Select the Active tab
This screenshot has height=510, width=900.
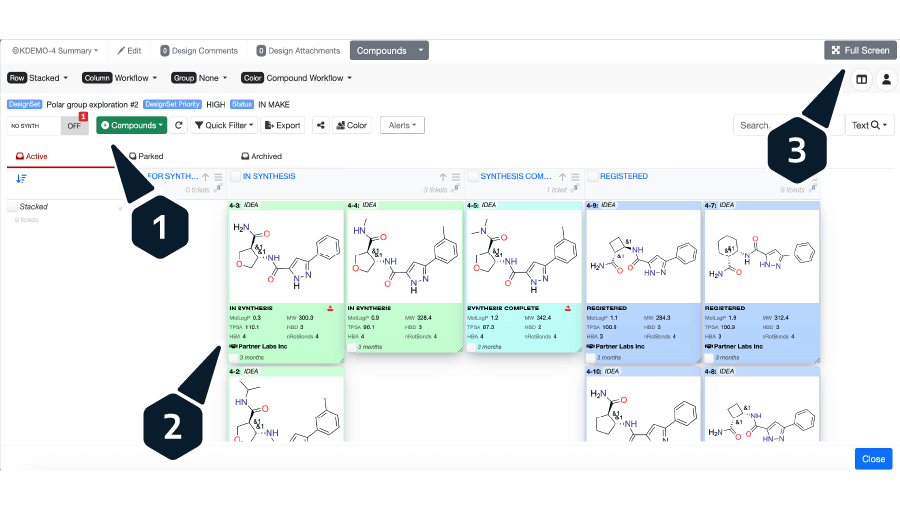click(x=32, y=156)
